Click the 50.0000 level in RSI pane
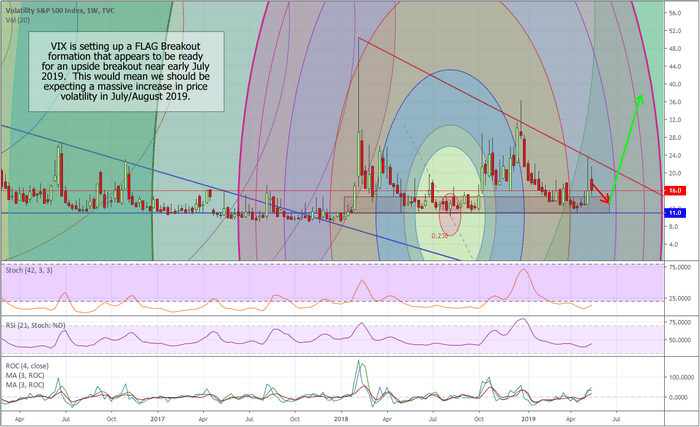700x427 pixels. tap(681, 340)
